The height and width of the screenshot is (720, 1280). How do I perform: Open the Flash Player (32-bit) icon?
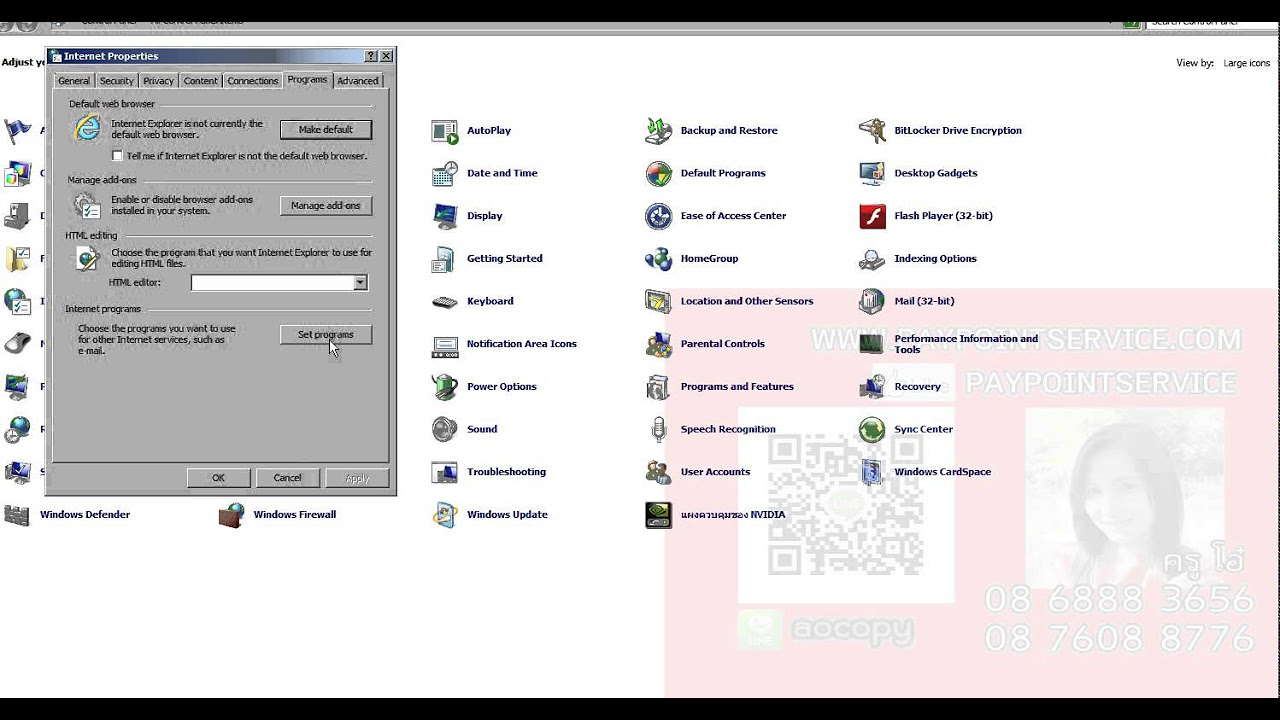pyautogui.click(x=873, y=216)
